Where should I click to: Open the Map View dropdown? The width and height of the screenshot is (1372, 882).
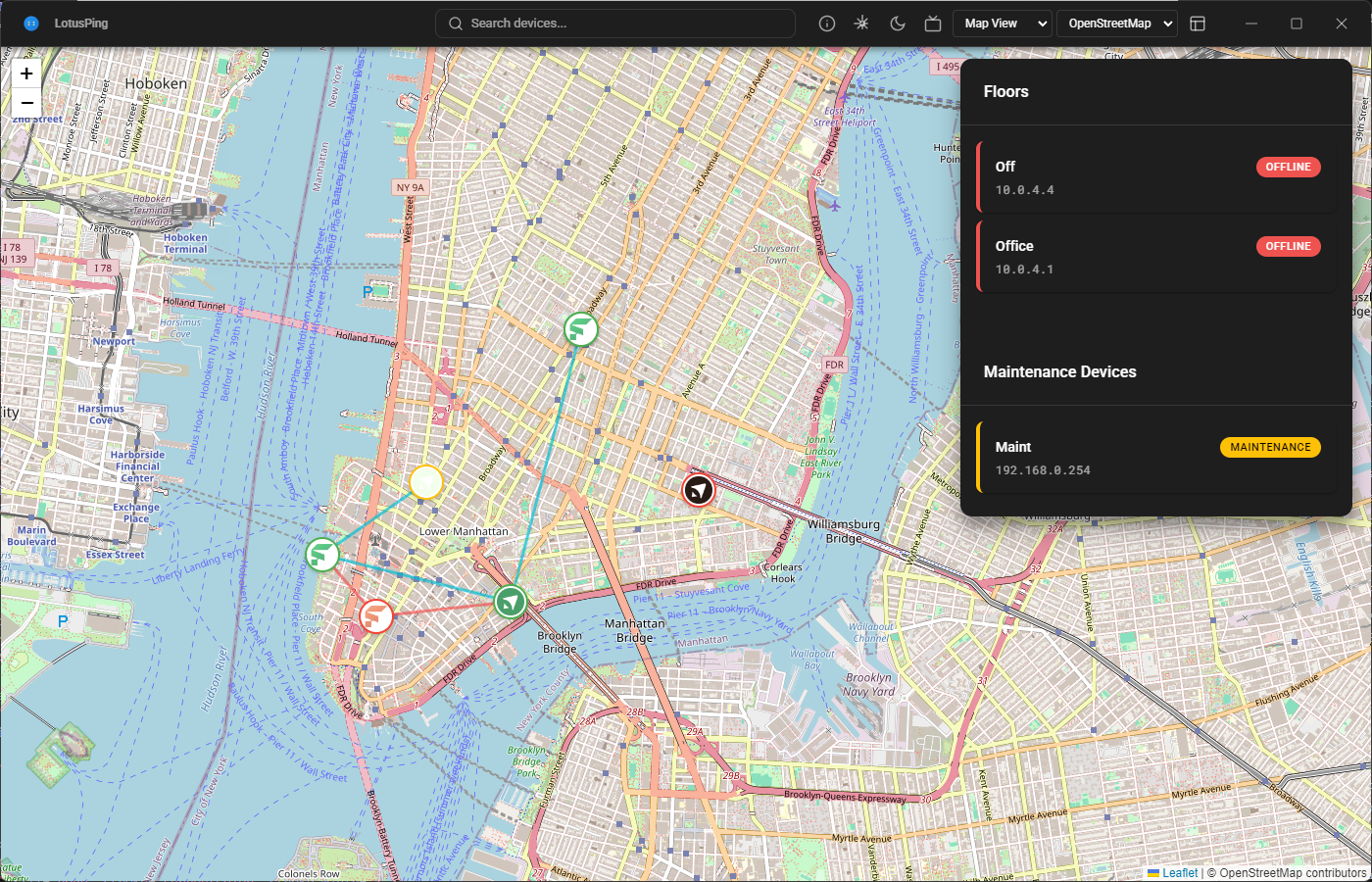1002,23
